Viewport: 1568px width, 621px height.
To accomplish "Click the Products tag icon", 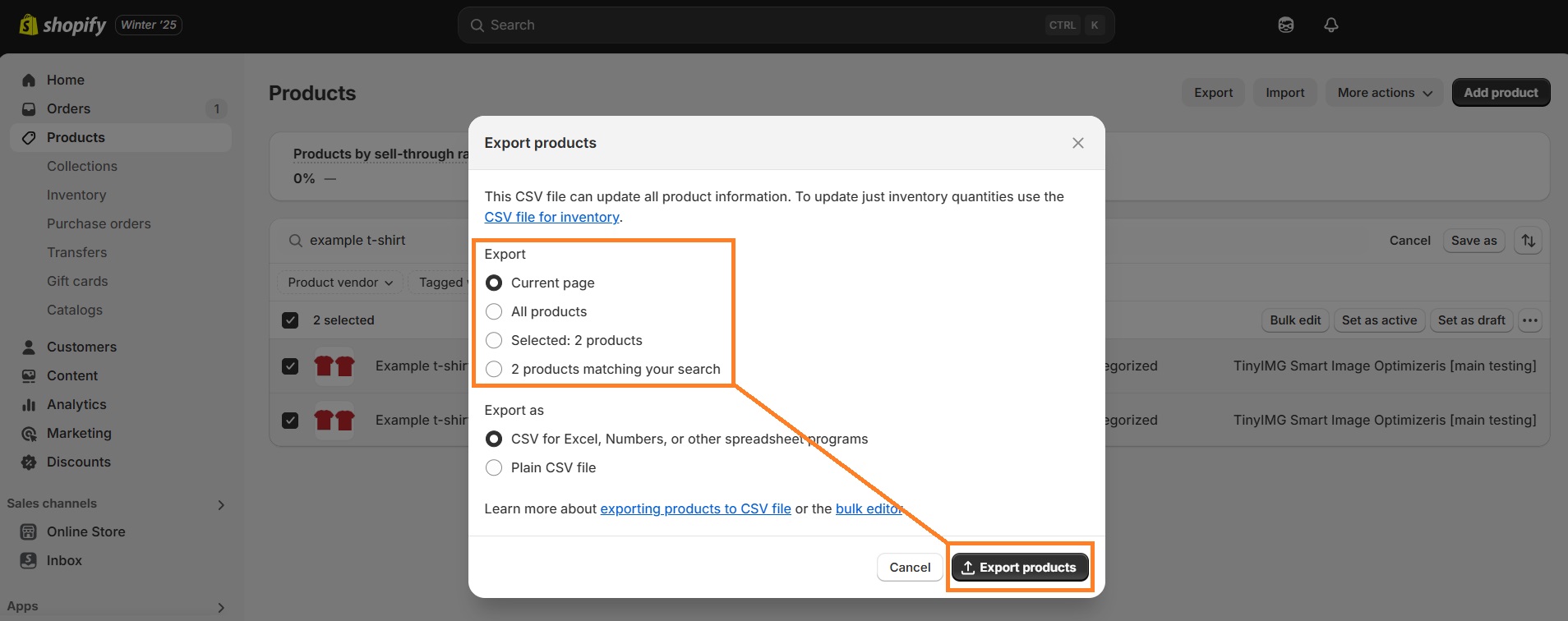I will [29, 137].
